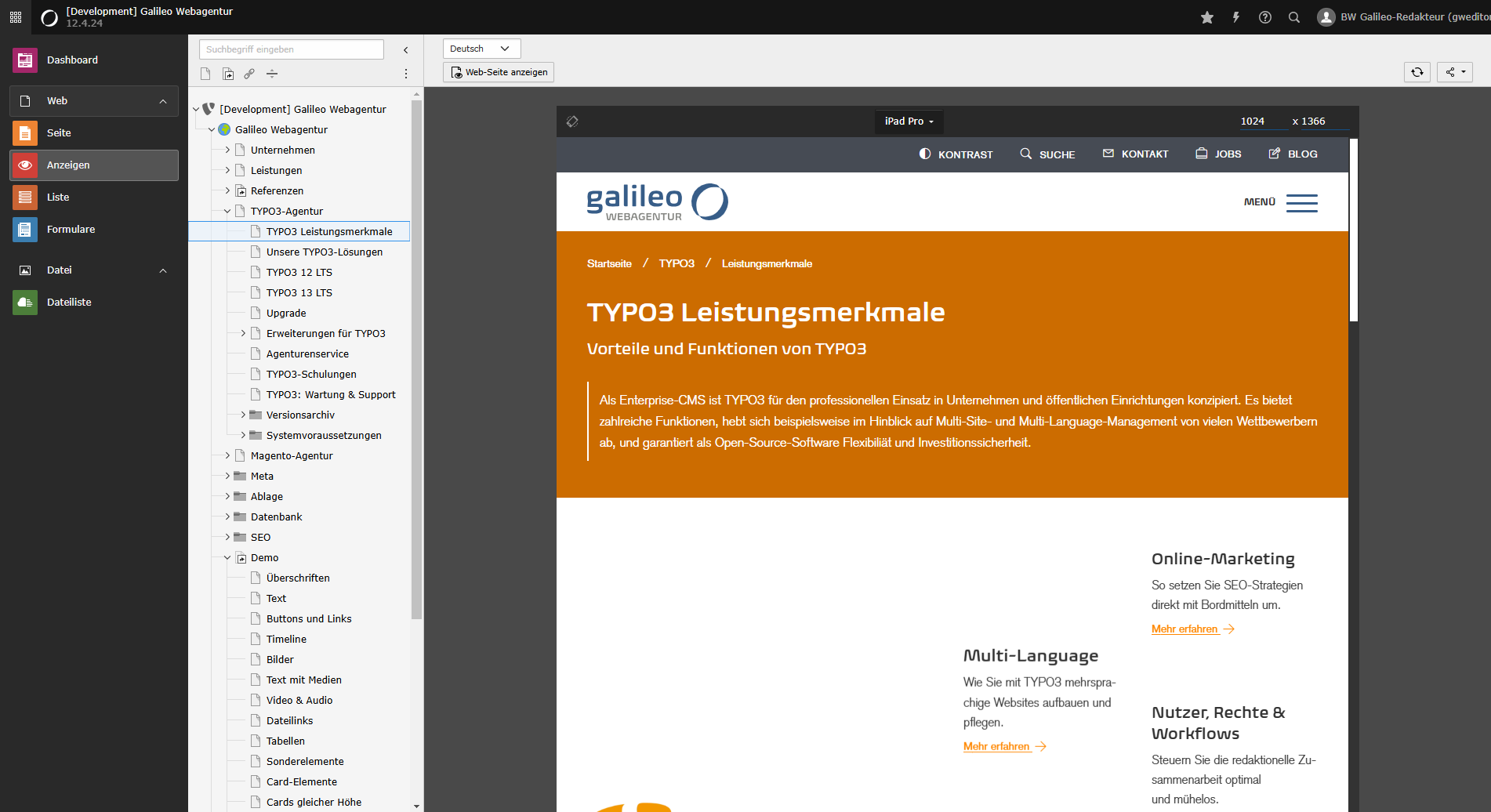The image size is (1491, 812).
Task: Open the Dashboard module
Action: 72,60
